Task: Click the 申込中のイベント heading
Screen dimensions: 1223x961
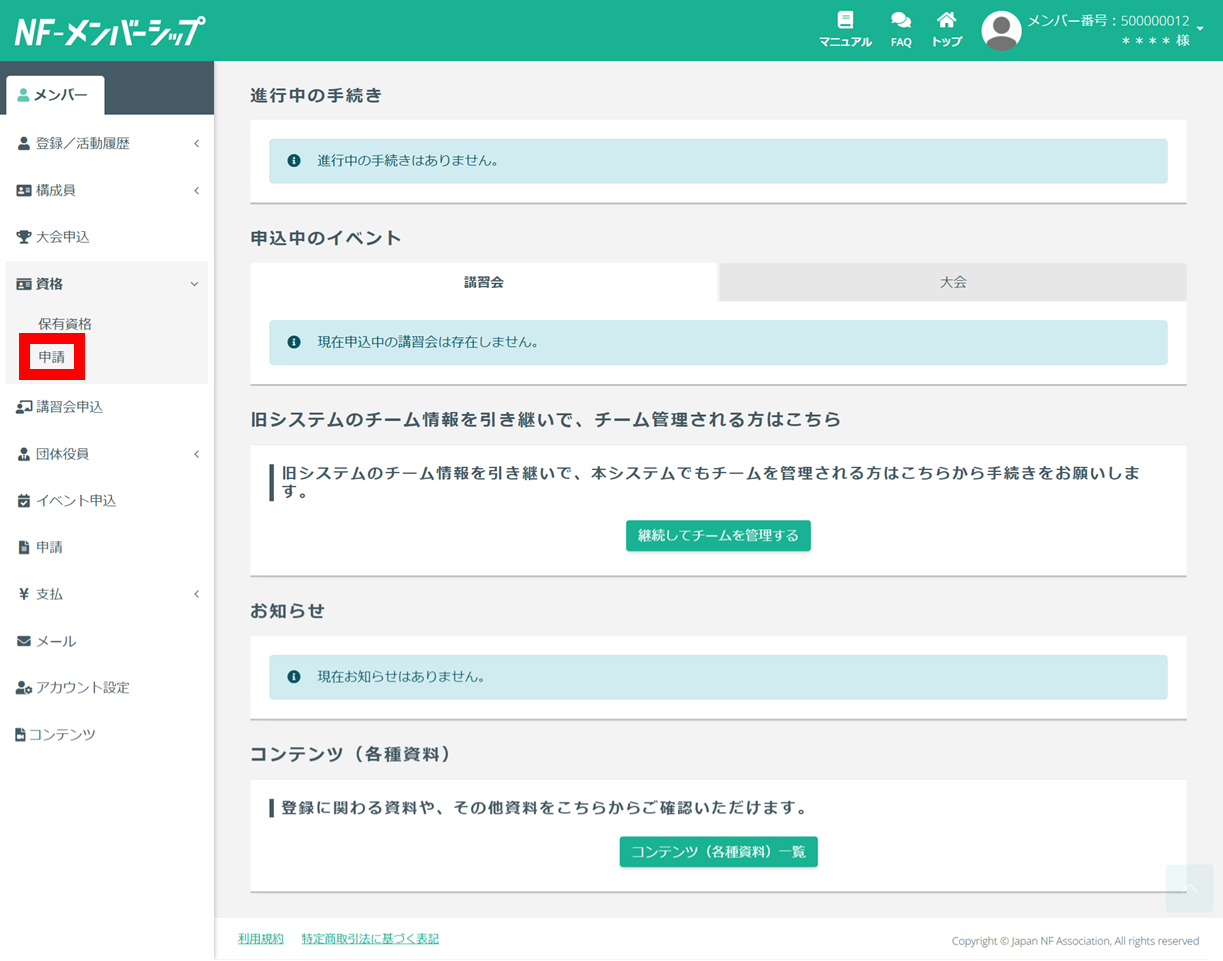Action: (x=325, y=238)
